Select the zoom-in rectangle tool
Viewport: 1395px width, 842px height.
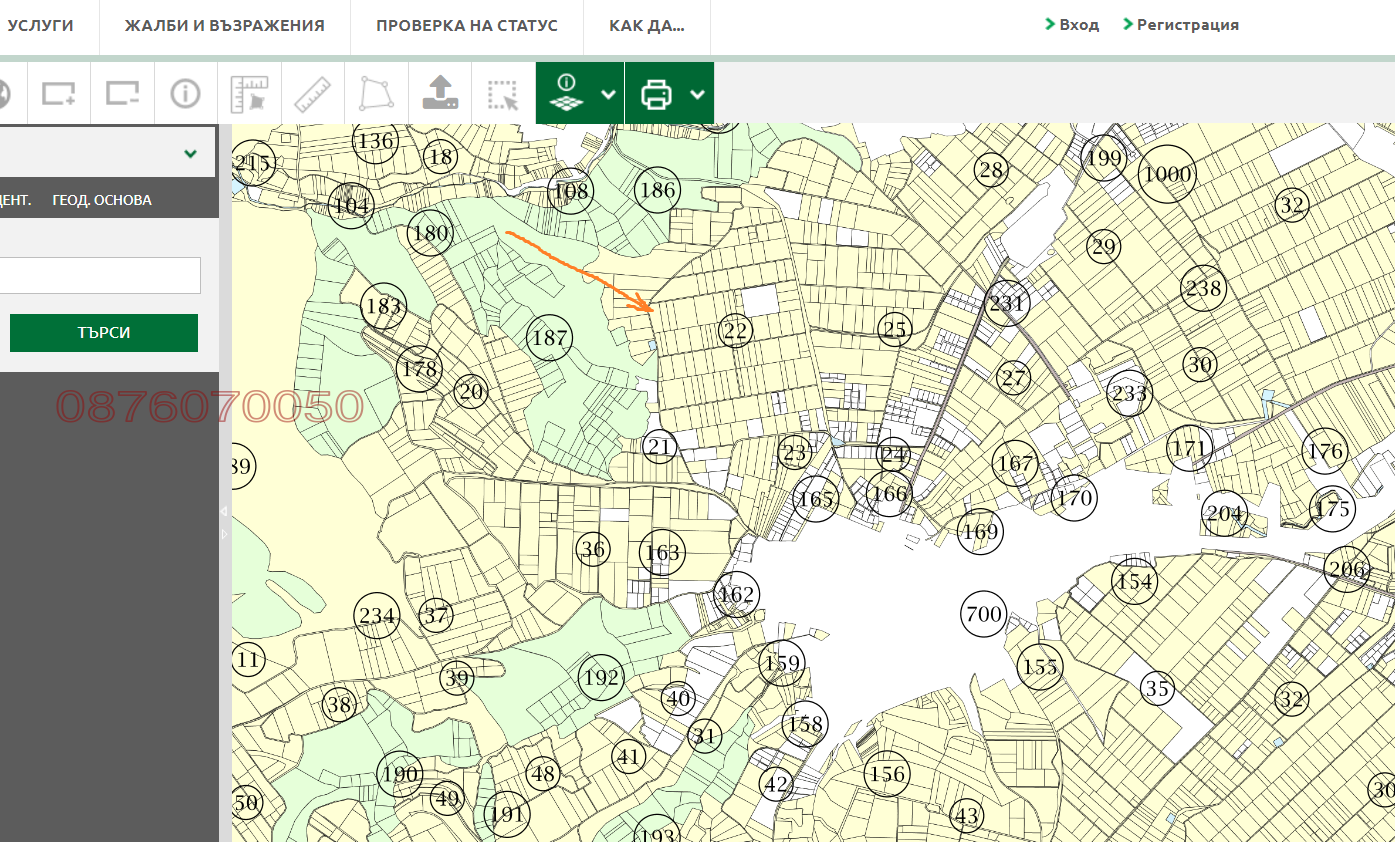click(x=59, y=93)
